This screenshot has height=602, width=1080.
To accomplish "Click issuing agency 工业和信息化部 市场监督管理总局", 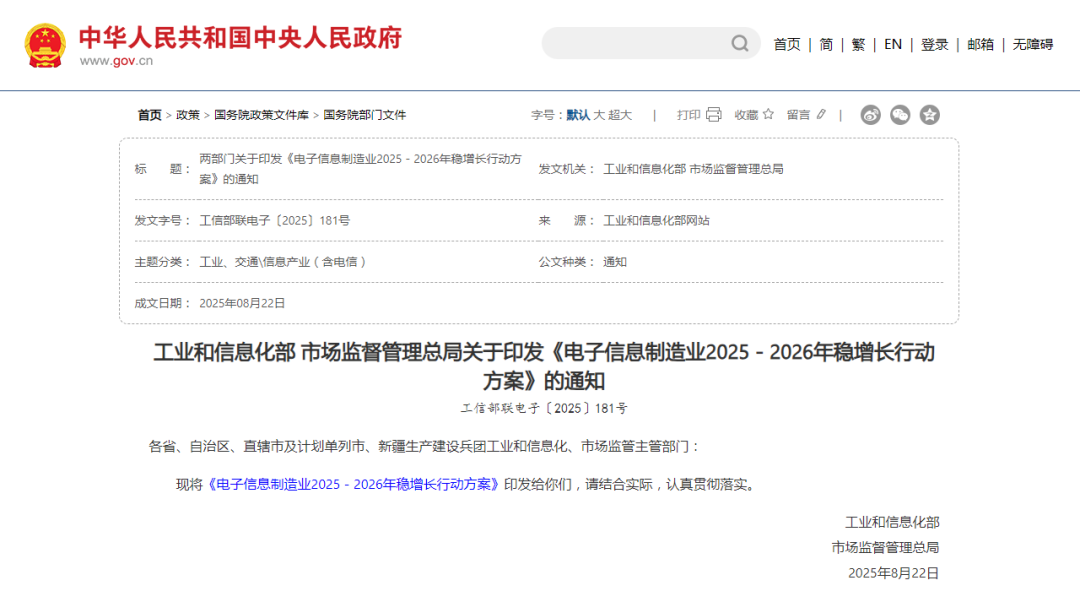I will [693, 169].
